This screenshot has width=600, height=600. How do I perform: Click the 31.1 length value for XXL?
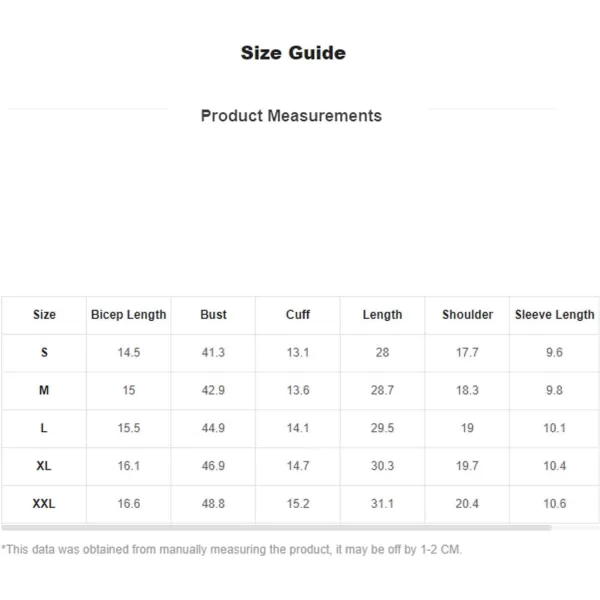click(x=382, y=504)
